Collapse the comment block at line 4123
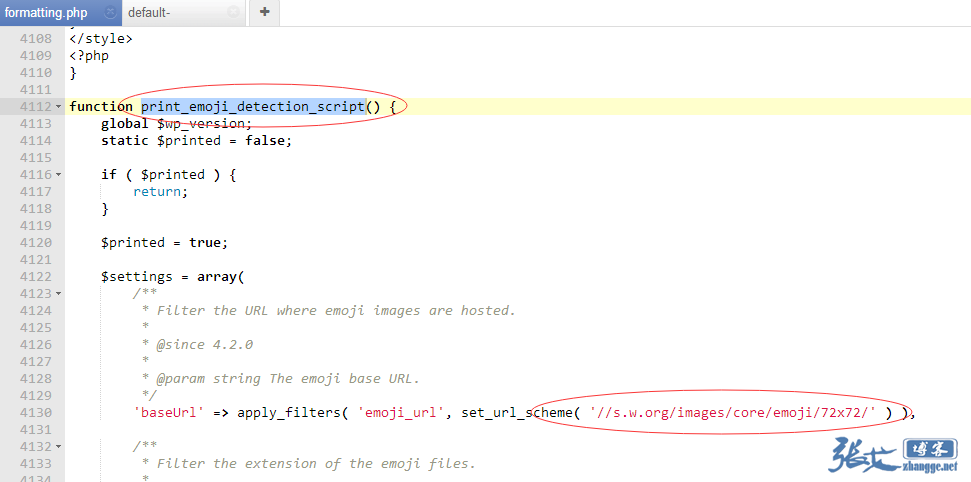The width and height of the screenshot is (971, 482). pyautogui.click(x=58, y=294)
